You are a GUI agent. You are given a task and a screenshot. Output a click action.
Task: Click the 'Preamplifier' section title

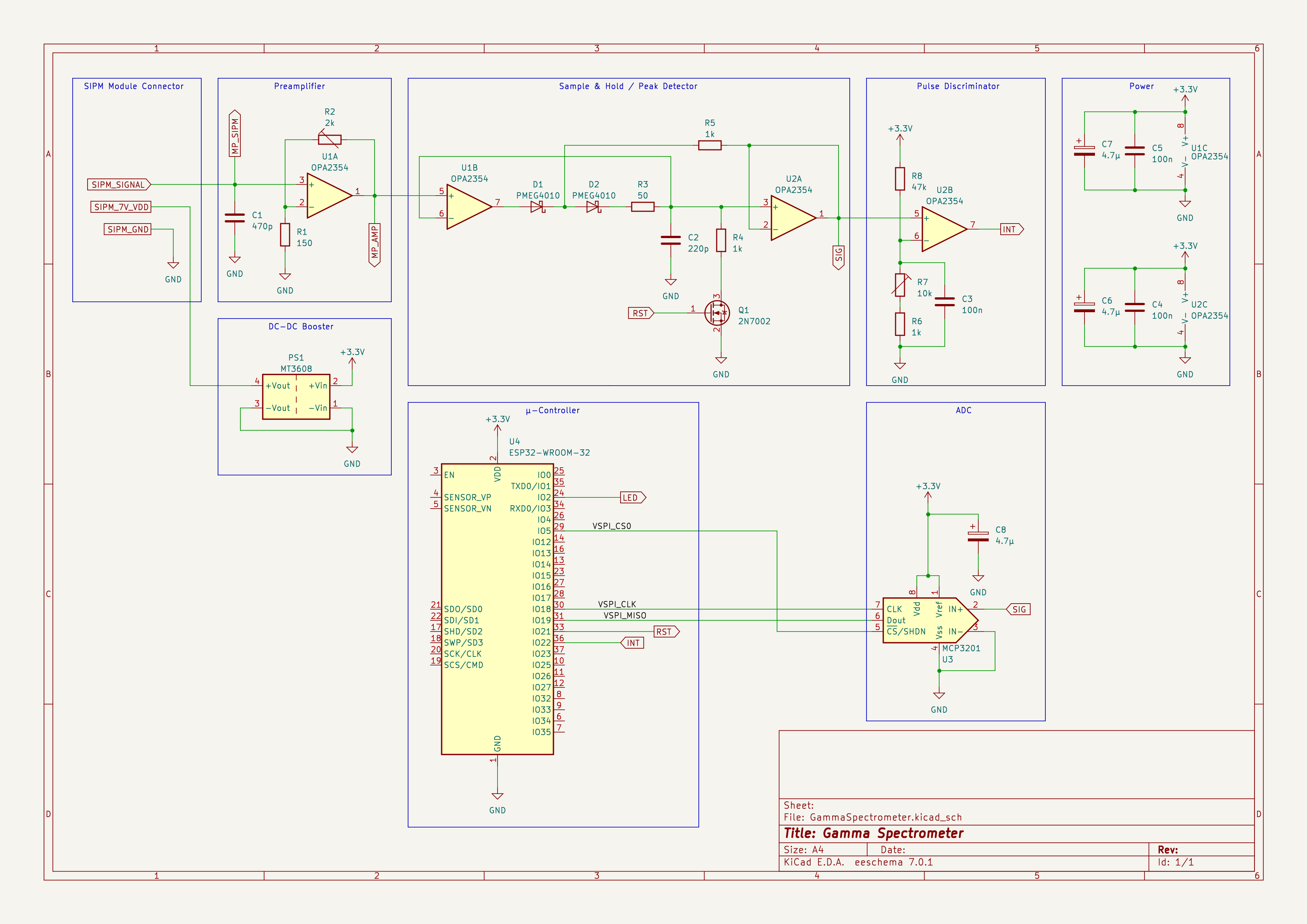point(299,86)
